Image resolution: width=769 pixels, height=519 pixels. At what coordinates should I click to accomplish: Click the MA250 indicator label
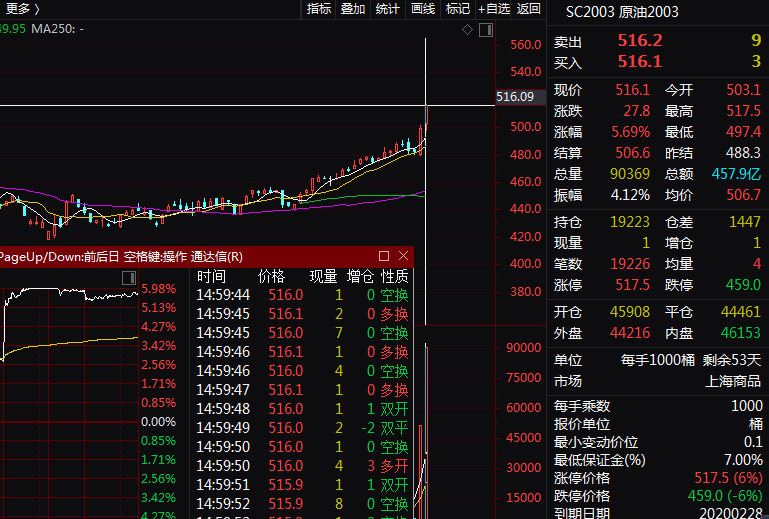(57, 29)
